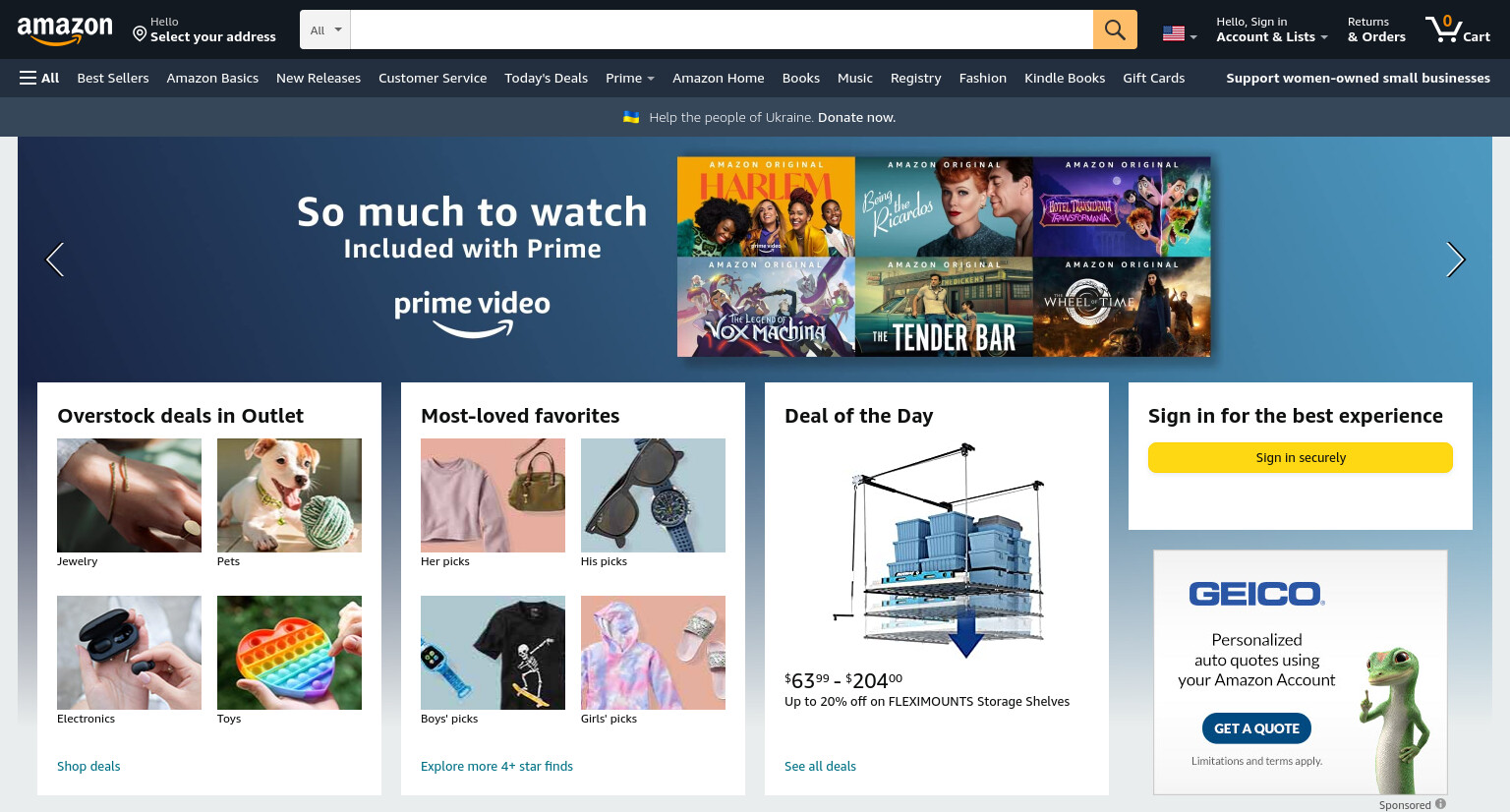Click the $63.99 - $204.00 price
1510x812 pixels.
843,680
